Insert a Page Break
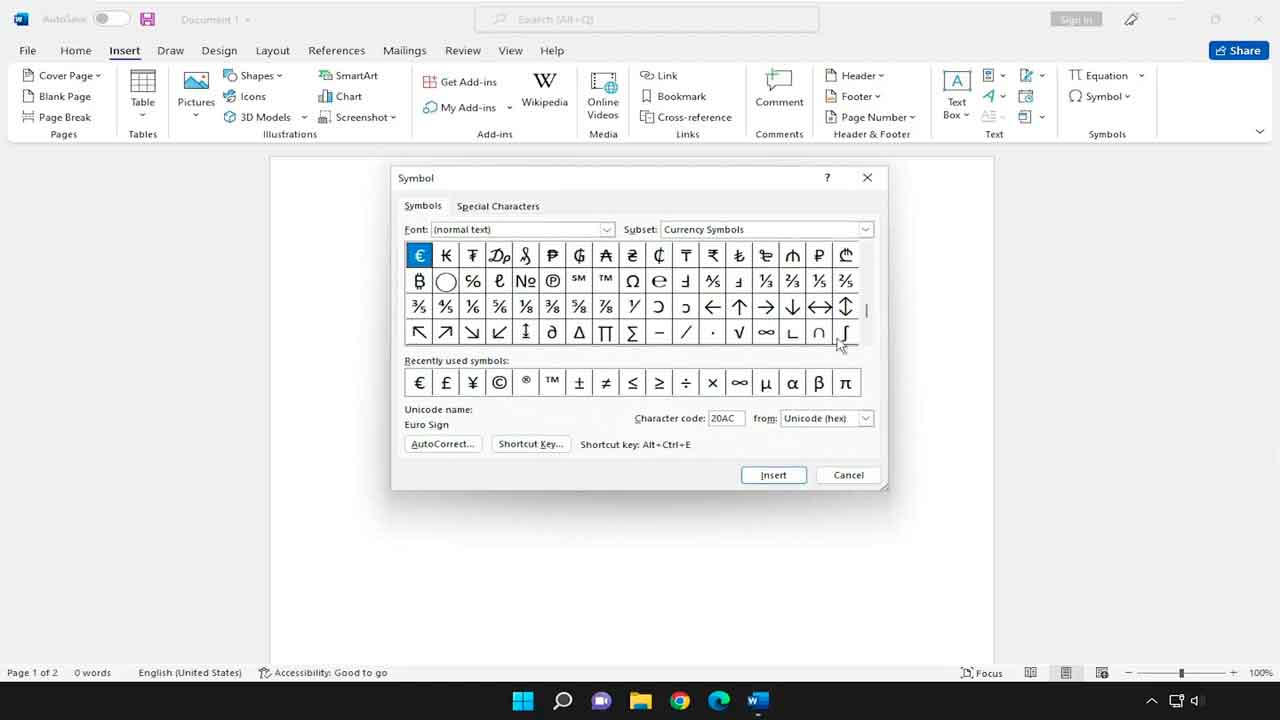1280x720 pixels. click(56, 117)
